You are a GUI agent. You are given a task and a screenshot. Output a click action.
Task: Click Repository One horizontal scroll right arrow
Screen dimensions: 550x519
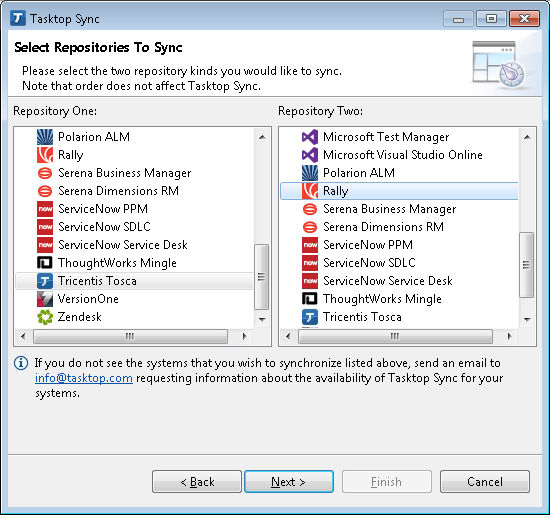pos(244,337)
